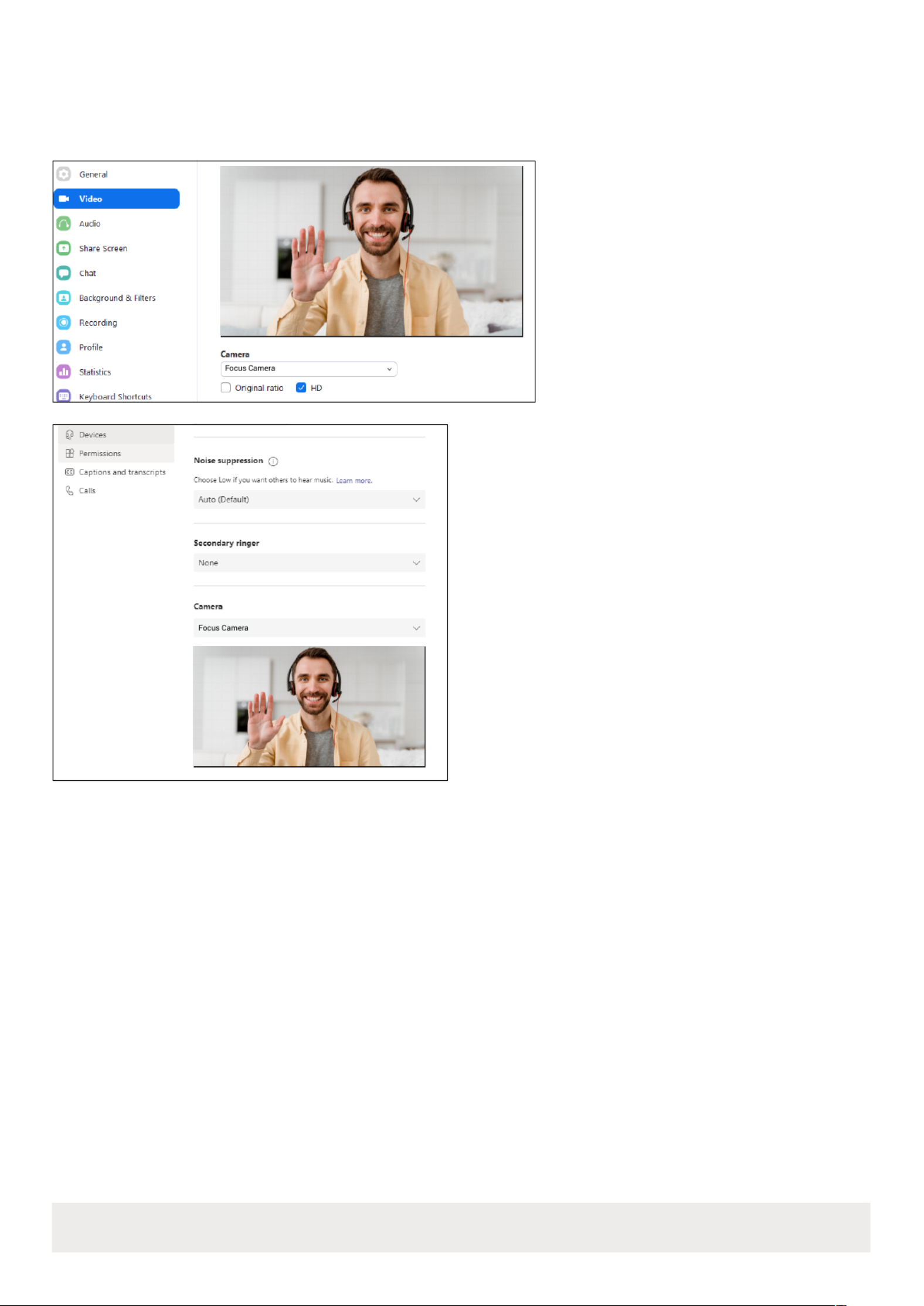
Task: Open Zoom Camera dropdown showing Focus Camera
Action: point(309,369)
